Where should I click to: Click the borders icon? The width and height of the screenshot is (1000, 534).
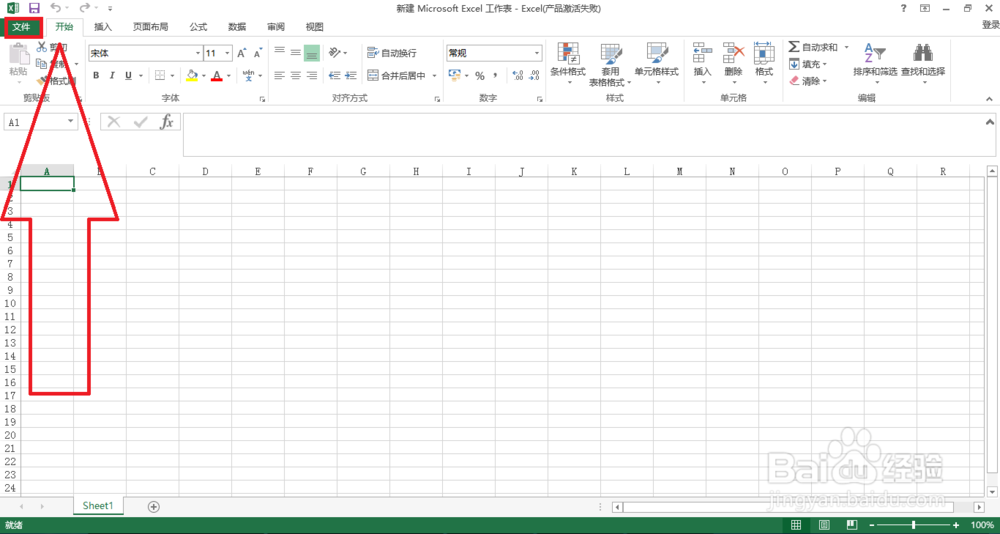pos(160,75)
